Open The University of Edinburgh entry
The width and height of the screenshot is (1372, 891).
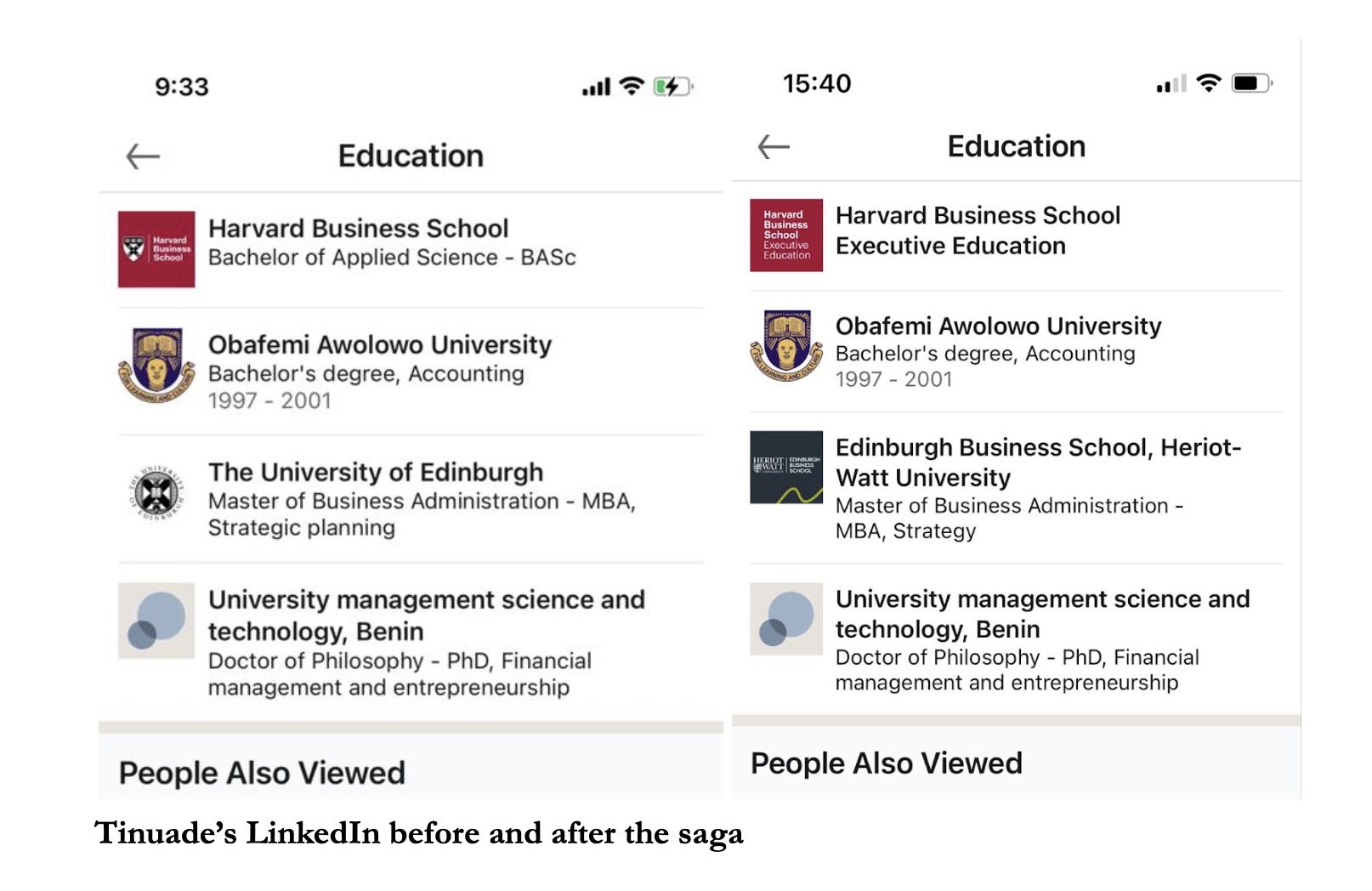pos(376,473)
